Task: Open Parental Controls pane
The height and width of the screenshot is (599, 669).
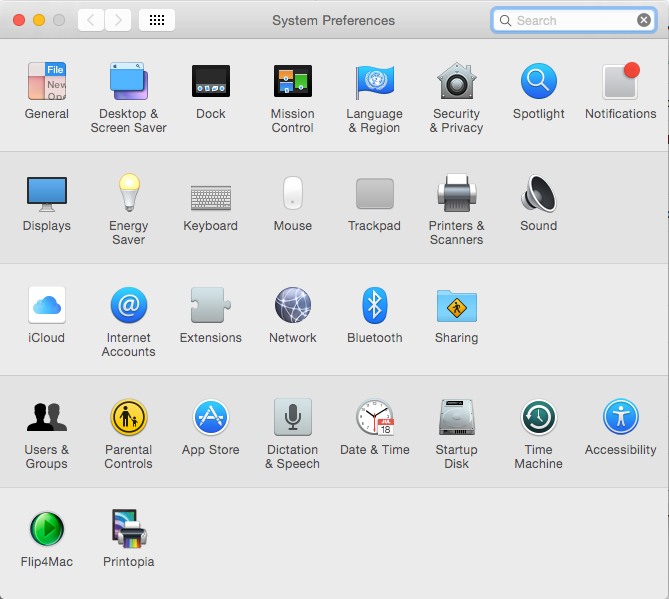Action: tap(128, 418)
